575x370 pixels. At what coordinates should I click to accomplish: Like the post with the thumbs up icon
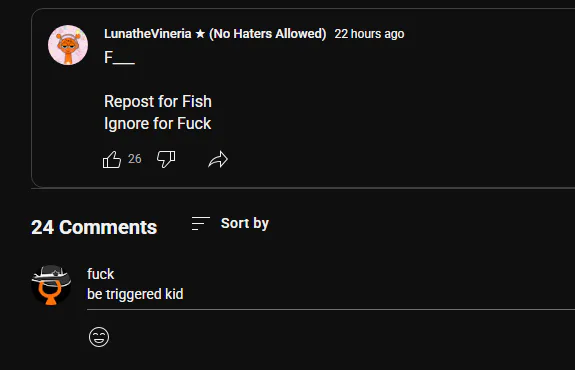(x=111, y=160)
